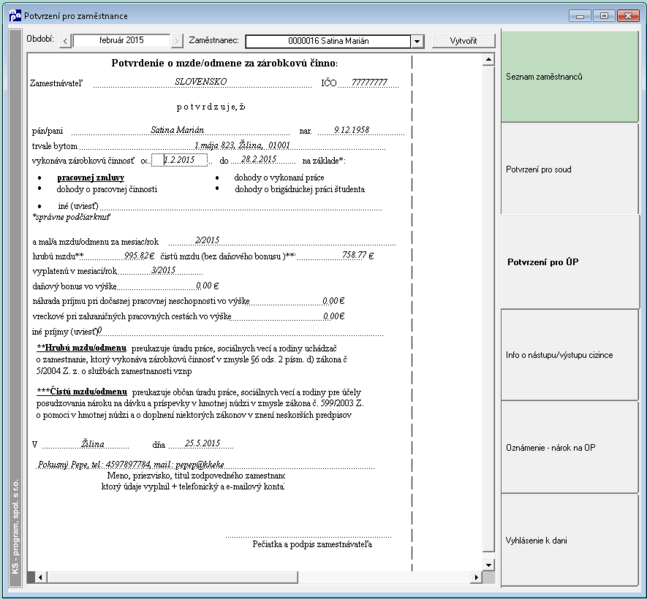
Task: Click 'dohody o pracovnej činnosti' text
Action: 106,189
